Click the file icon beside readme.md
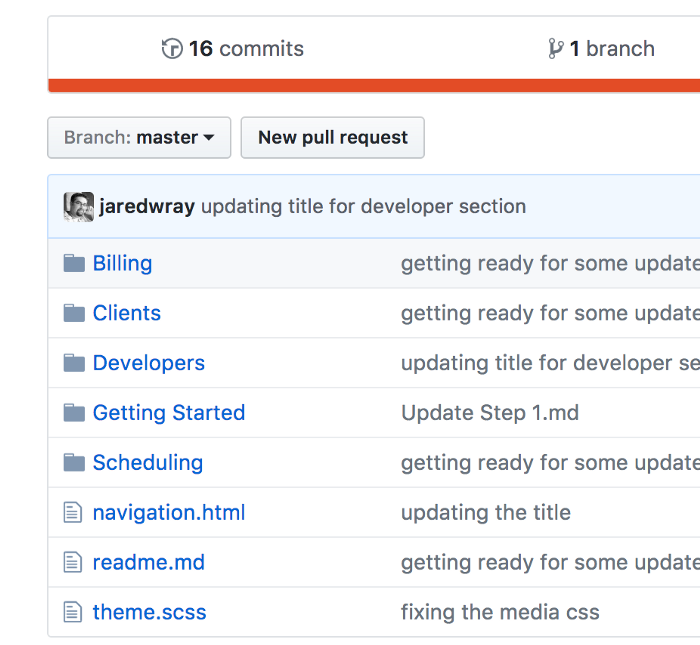The image size is (700, 645). (x=73, y=563)
